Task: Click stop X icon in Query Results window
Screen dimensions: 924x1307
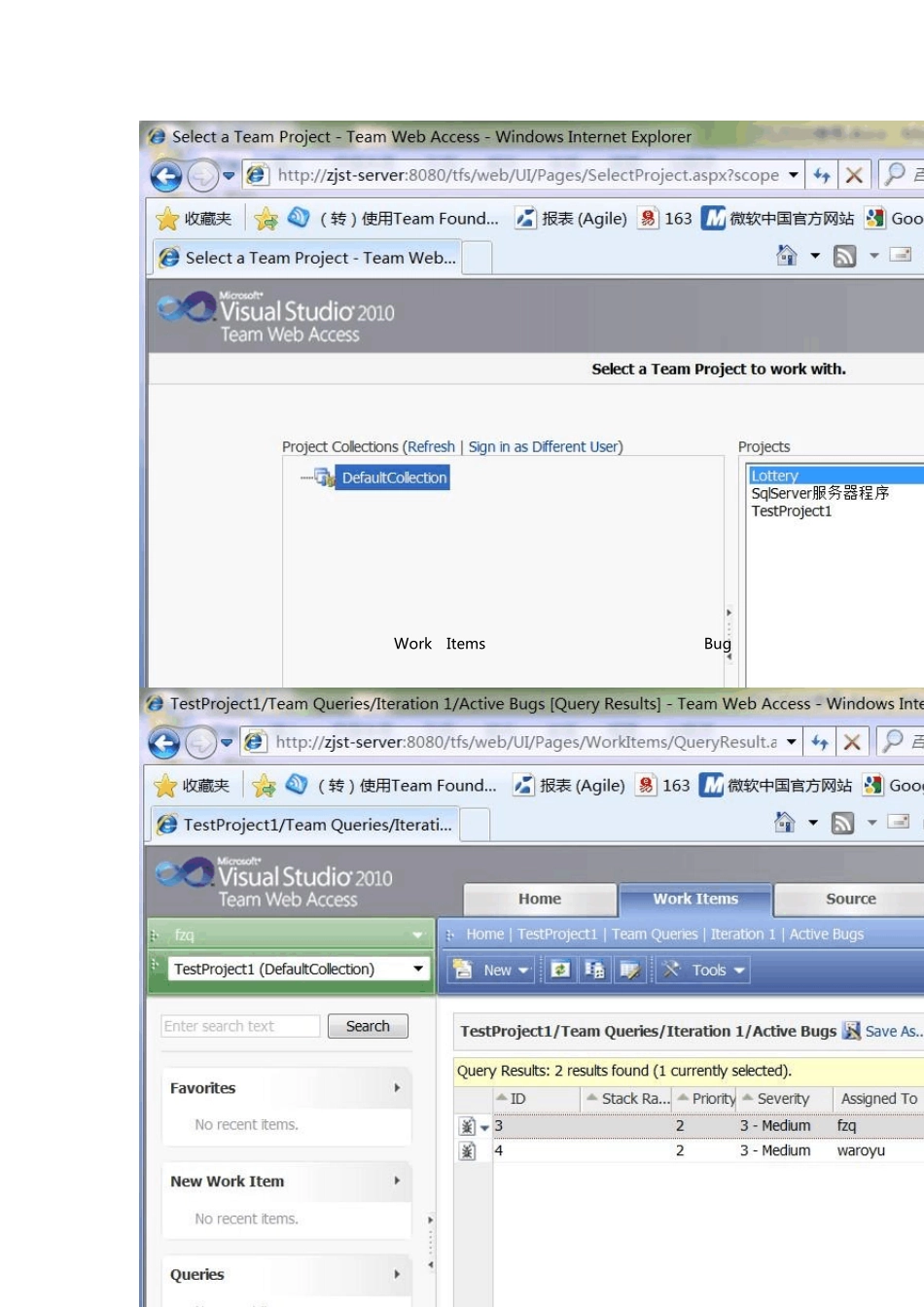Action: pos(852,742)
